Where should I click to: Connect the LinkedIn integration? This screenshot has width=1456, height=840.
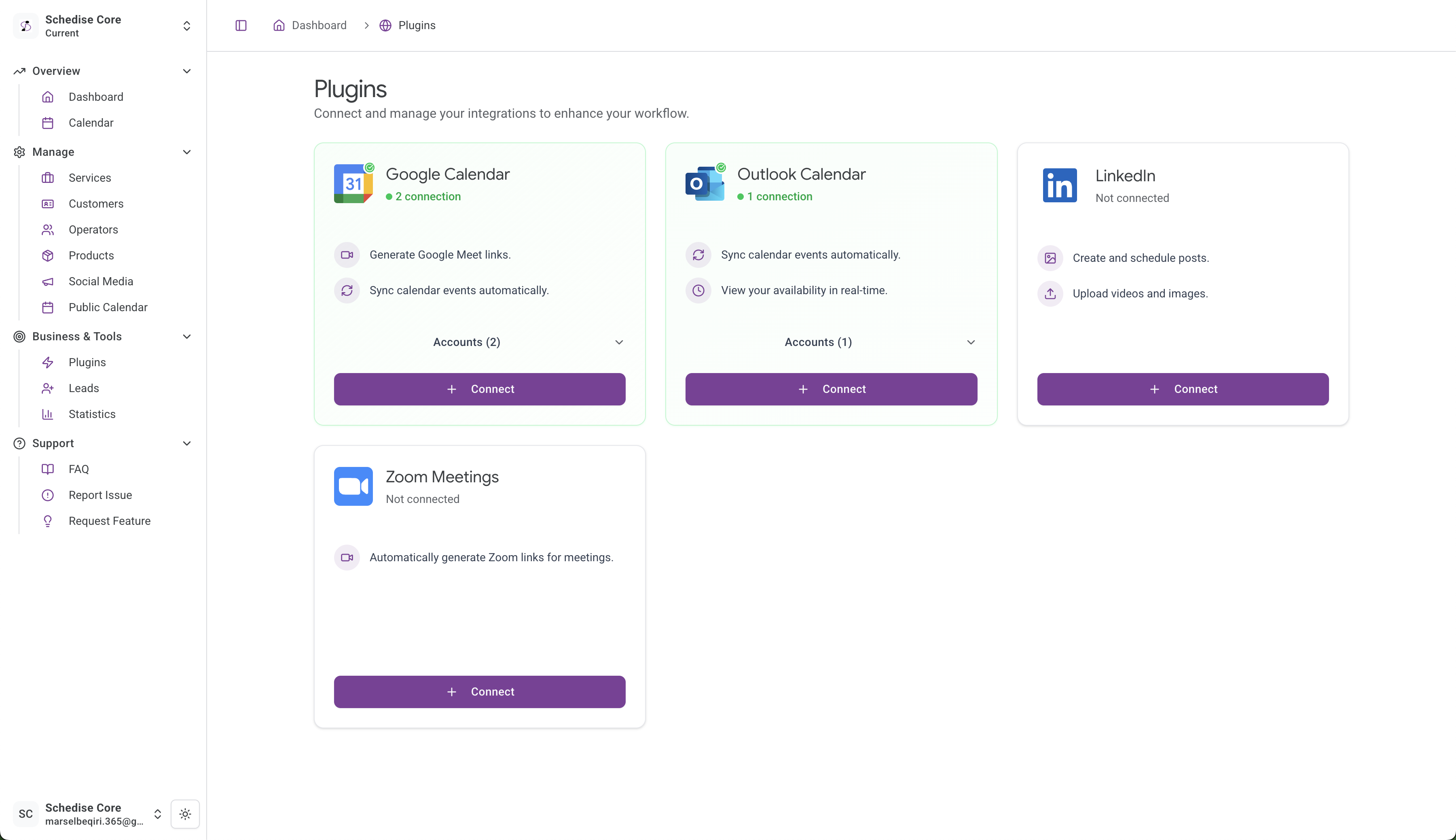tap(1182, 389)
